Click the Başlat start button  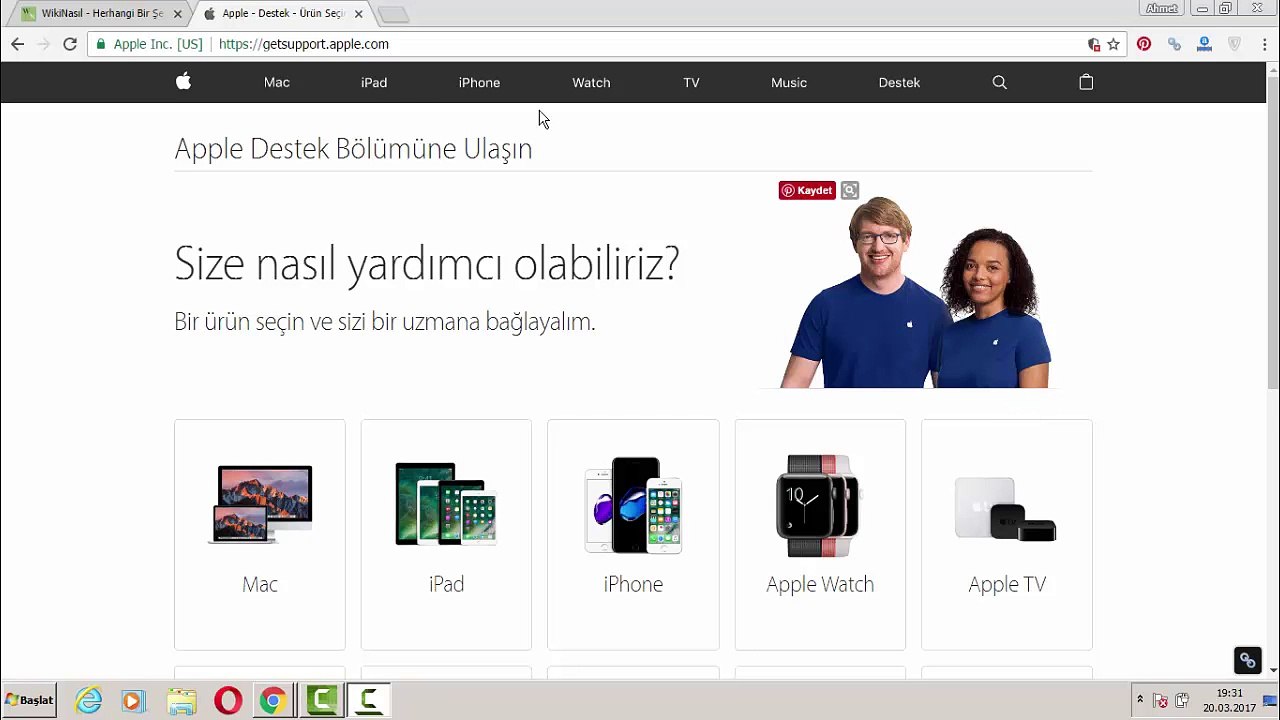29,700
